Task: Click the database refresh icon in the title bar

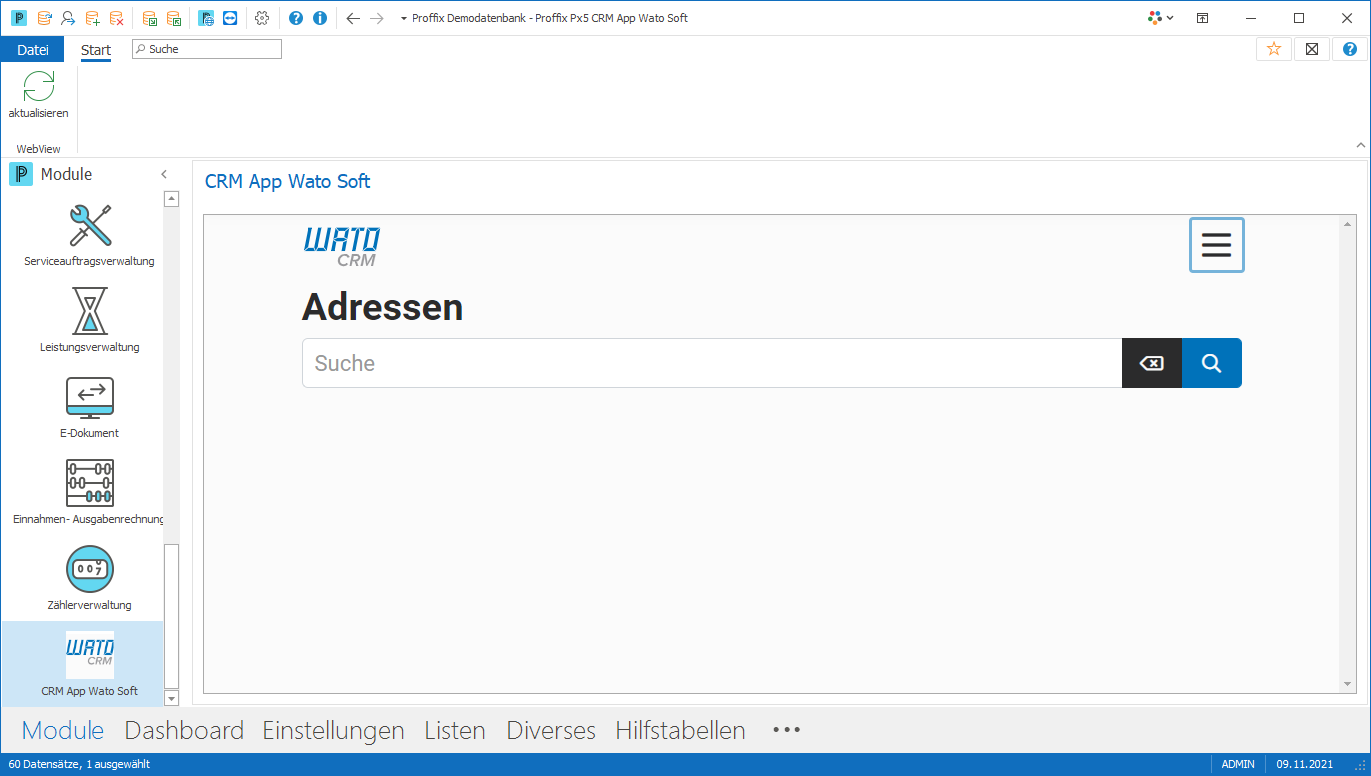Action: pyautogui.click(x=44, y=18)
